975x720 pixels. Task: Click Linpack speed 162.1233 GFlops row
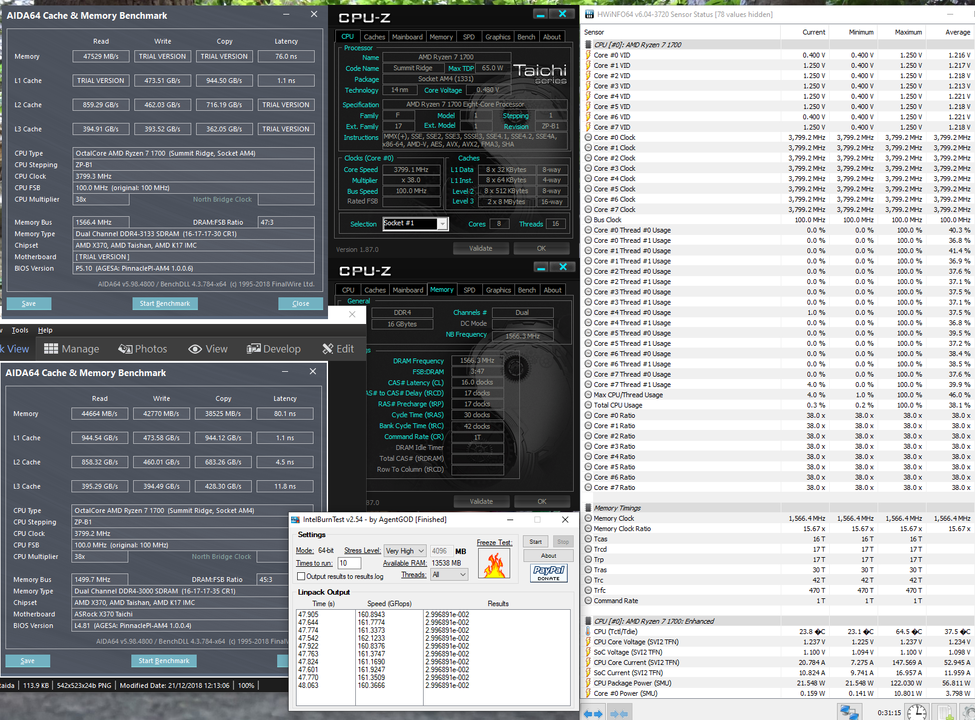pyautogui.click(x=371, y=638)
